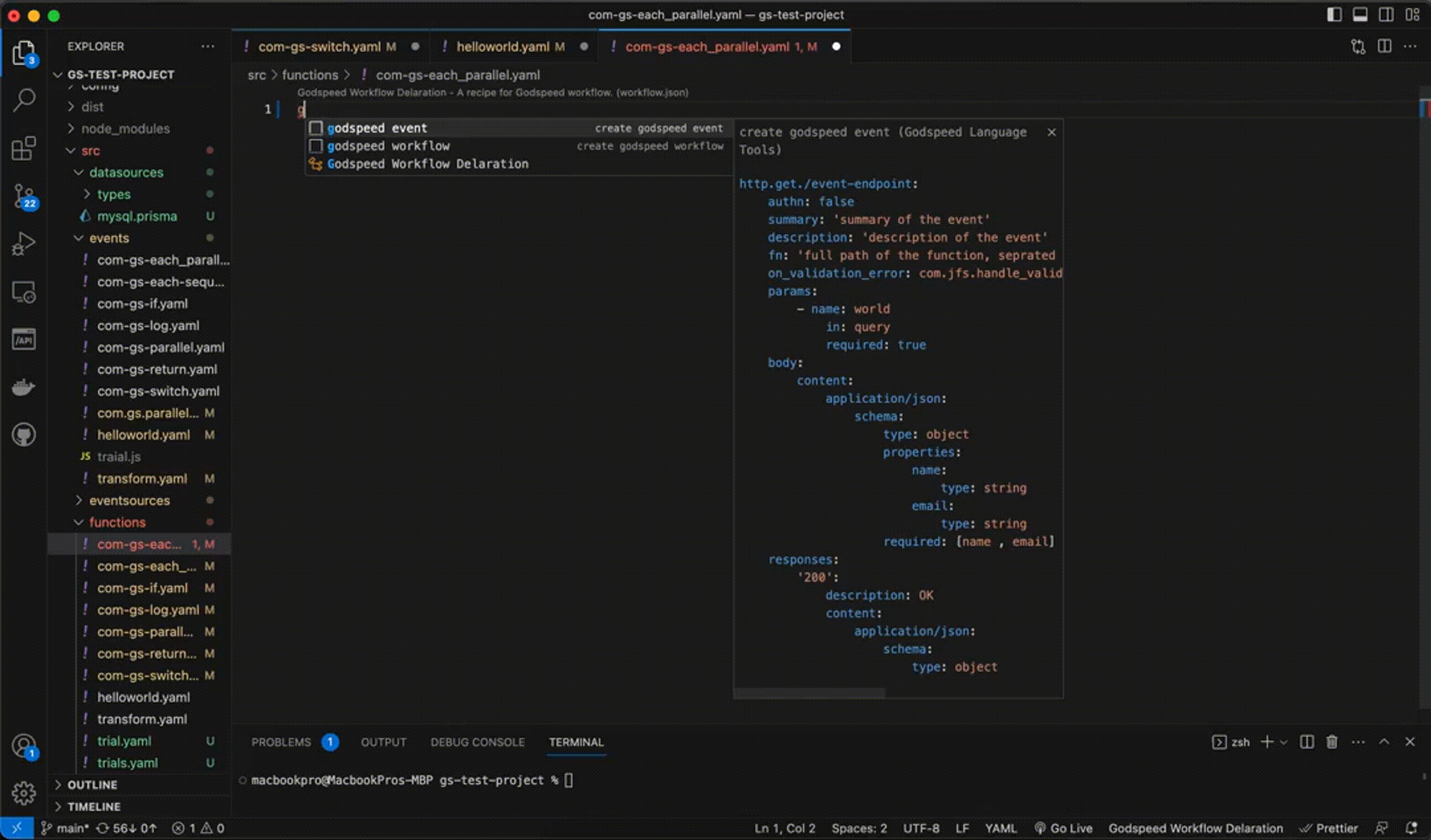1431x840 pixels.
Task: Toggle the secondary side bar layout button
Action: tap(1386, 15)
